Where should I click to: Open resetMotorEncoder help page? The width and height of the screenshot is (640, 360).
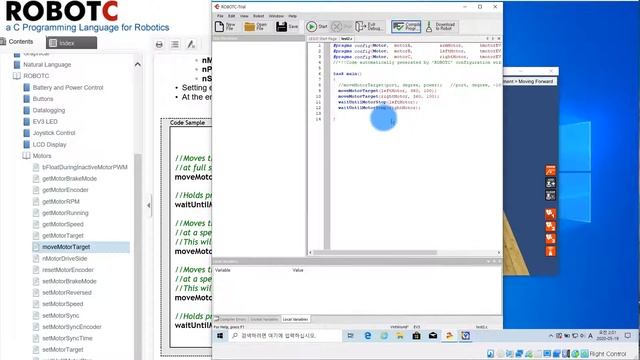[68, 270]
